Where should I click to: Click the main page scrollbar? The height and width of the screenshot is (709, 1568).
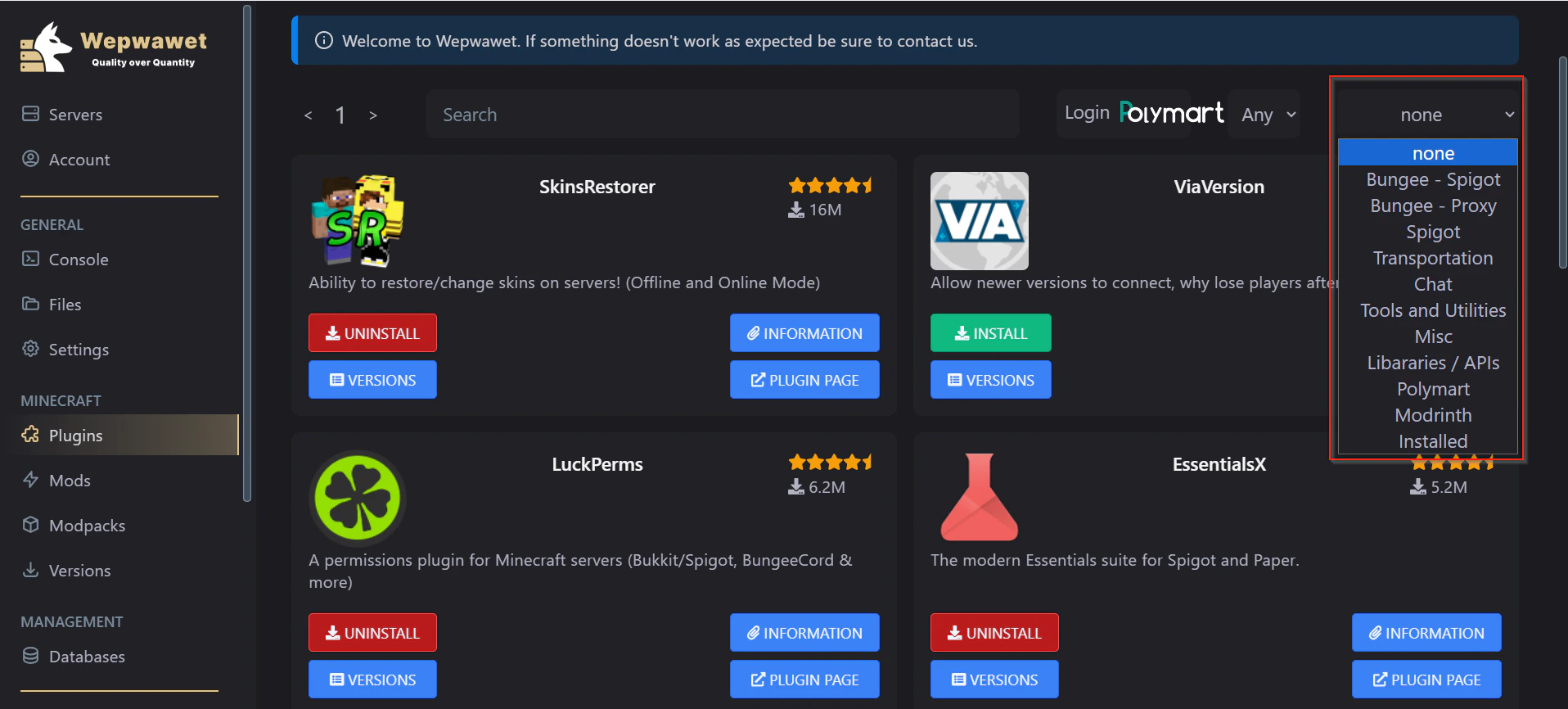pos(1562,162)
